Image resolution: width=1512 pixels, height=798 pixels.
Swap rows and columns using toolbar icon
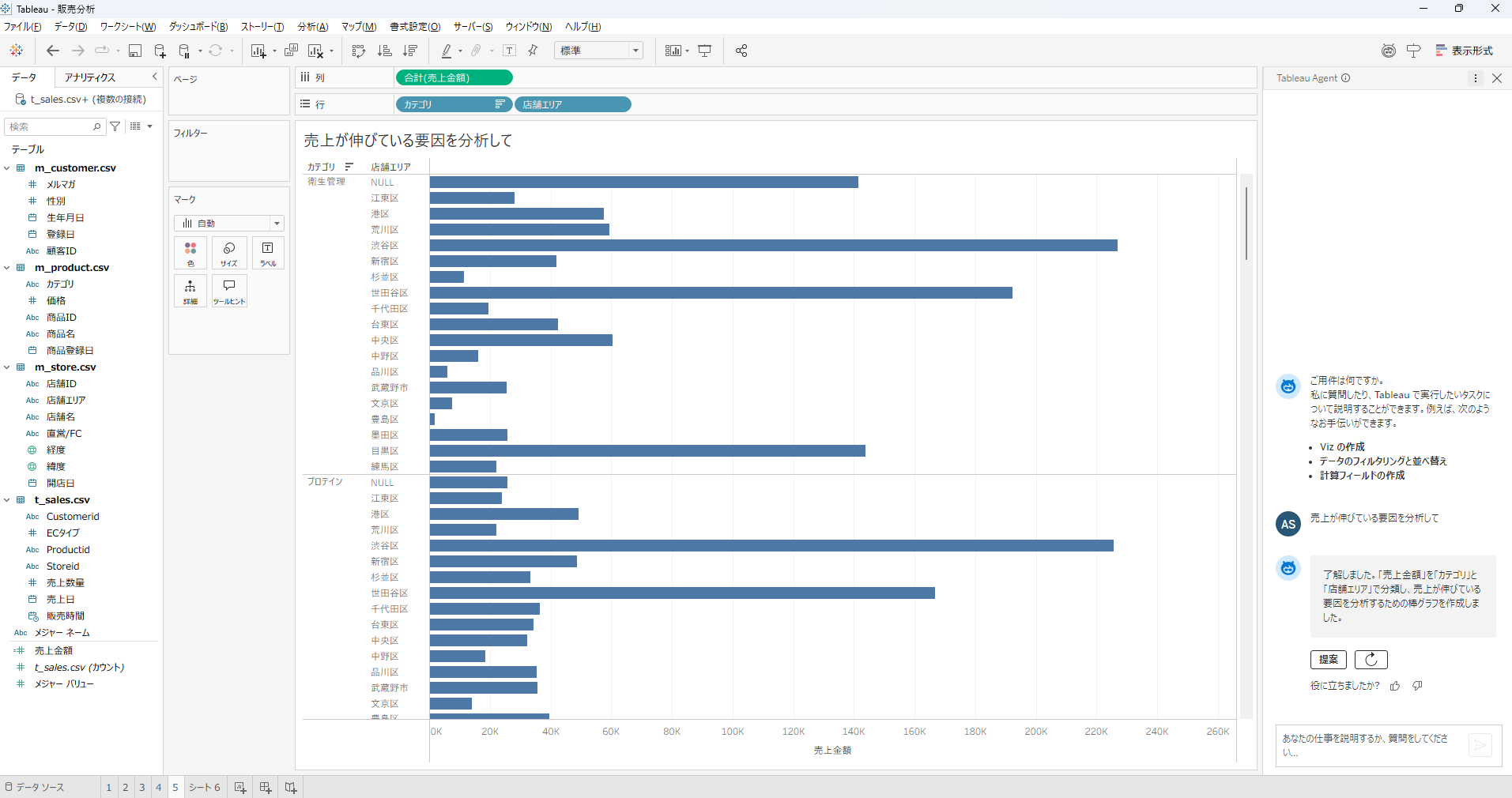pos(359,51)
